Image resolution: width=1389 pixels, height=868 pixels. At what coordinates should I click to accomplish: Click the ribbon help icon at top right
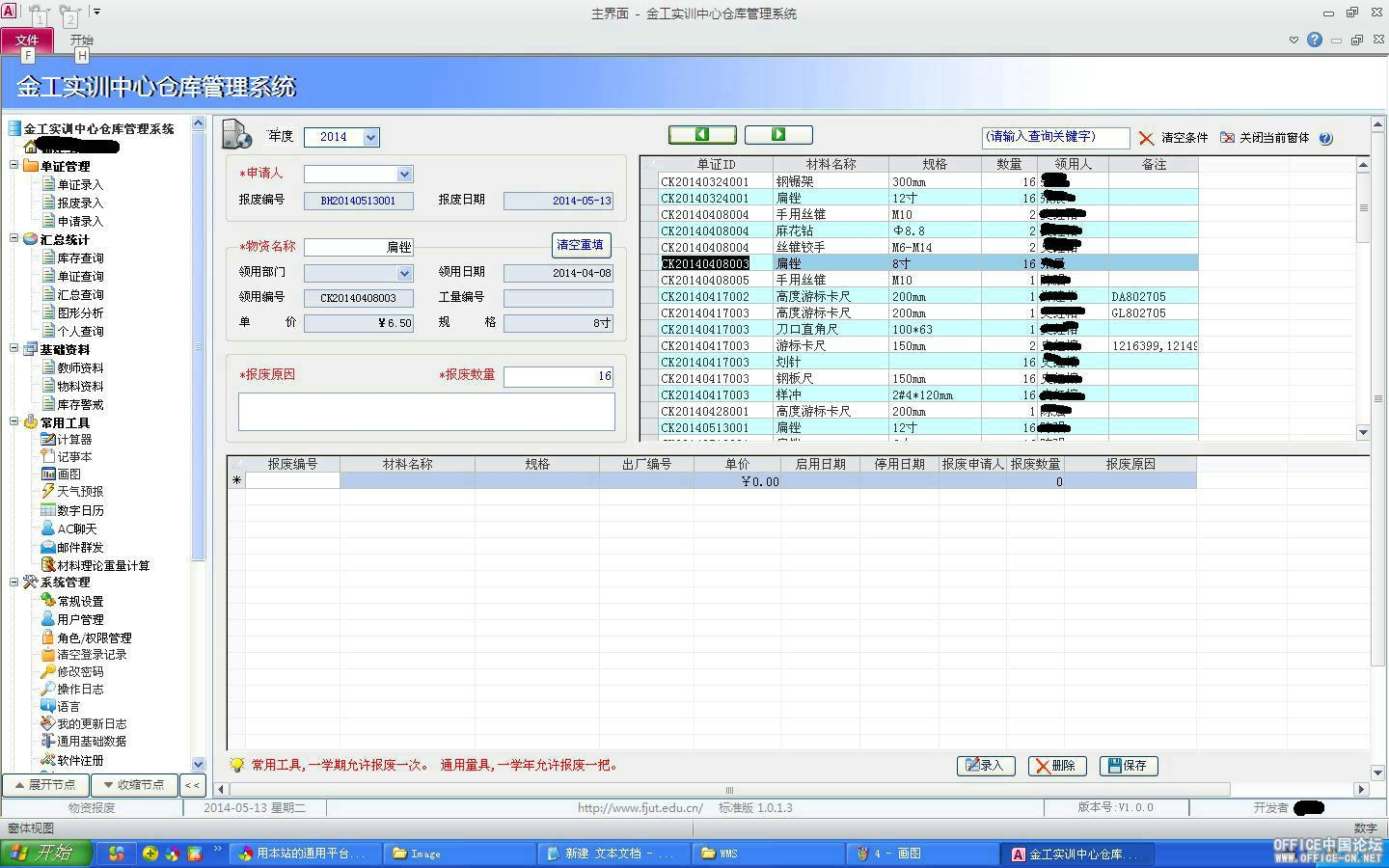pyautogui.click(x=1315, y=40)
